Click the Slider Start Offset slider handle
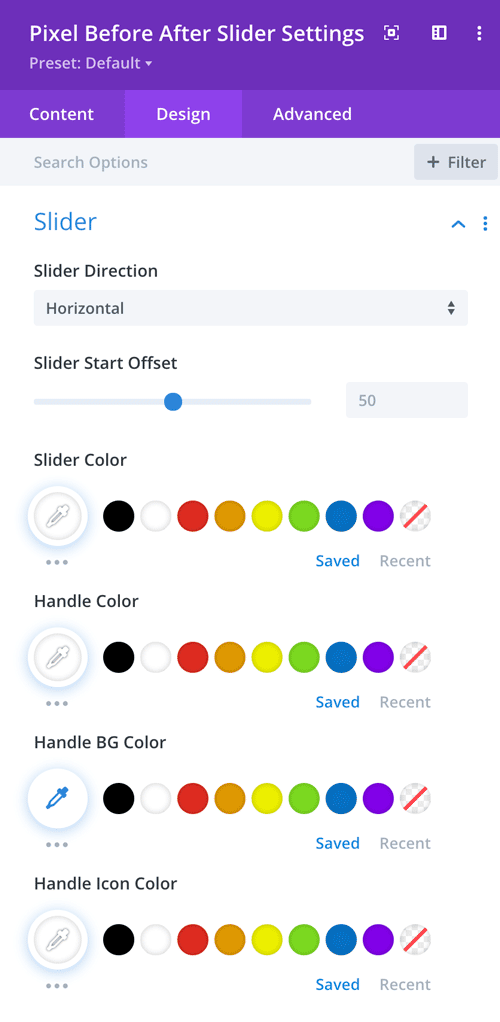Image resolution: width=500 pixels, height=1022 pixels. click(x=173, y=401)
